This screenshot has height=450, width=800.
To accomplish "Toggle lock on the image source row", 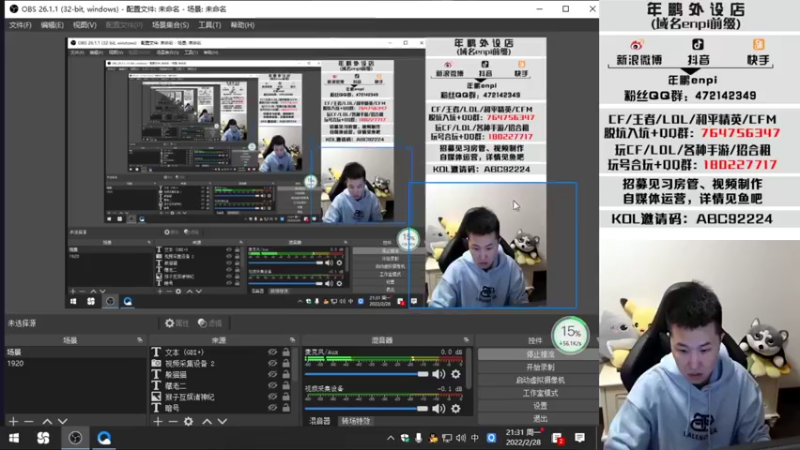I will coord(286,396).
